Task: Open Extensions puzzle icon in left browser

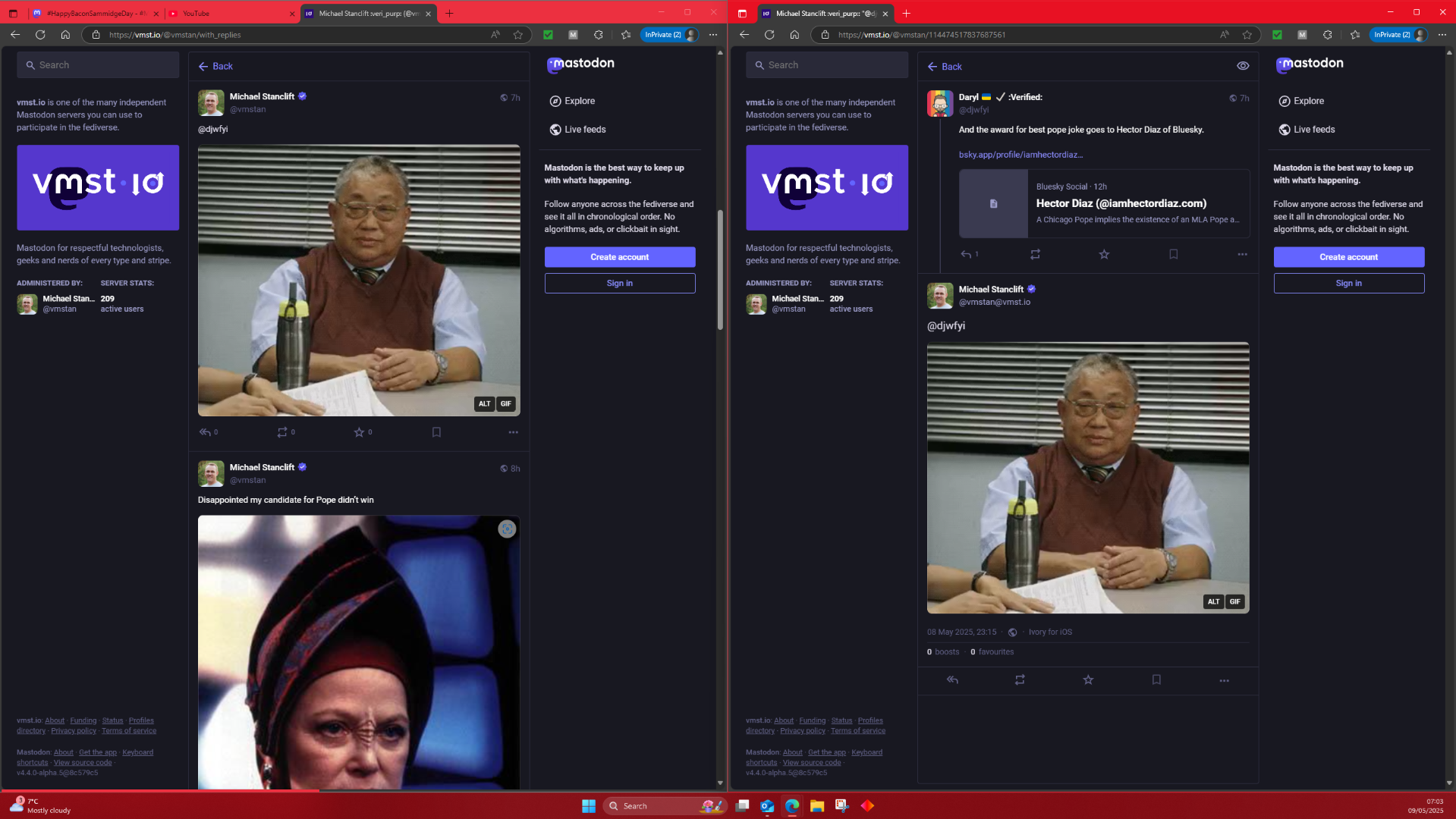Action: (599, 35)
